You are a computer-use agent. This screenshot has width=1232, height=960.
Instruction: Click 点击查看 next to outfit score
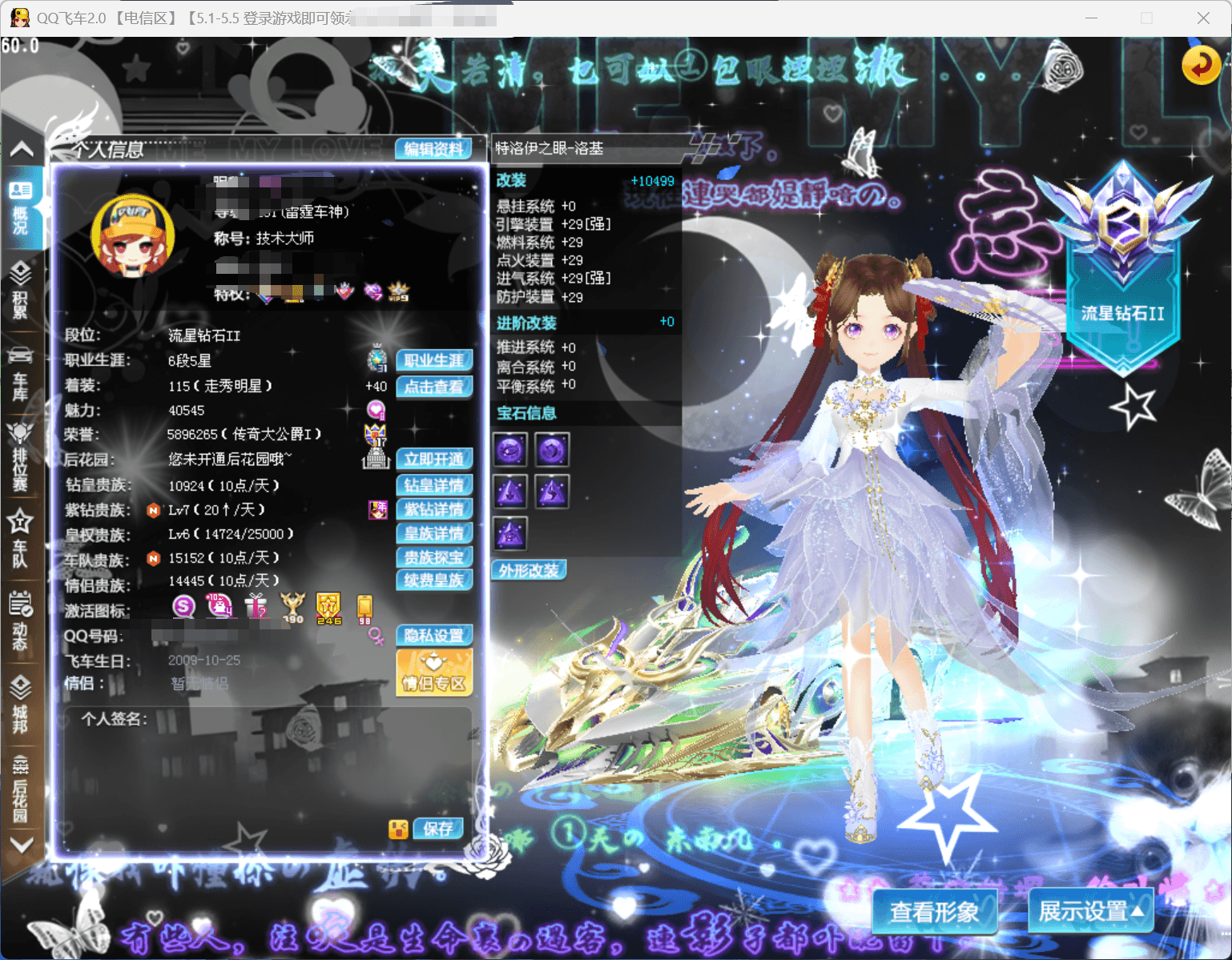click(x=433, y=387)
